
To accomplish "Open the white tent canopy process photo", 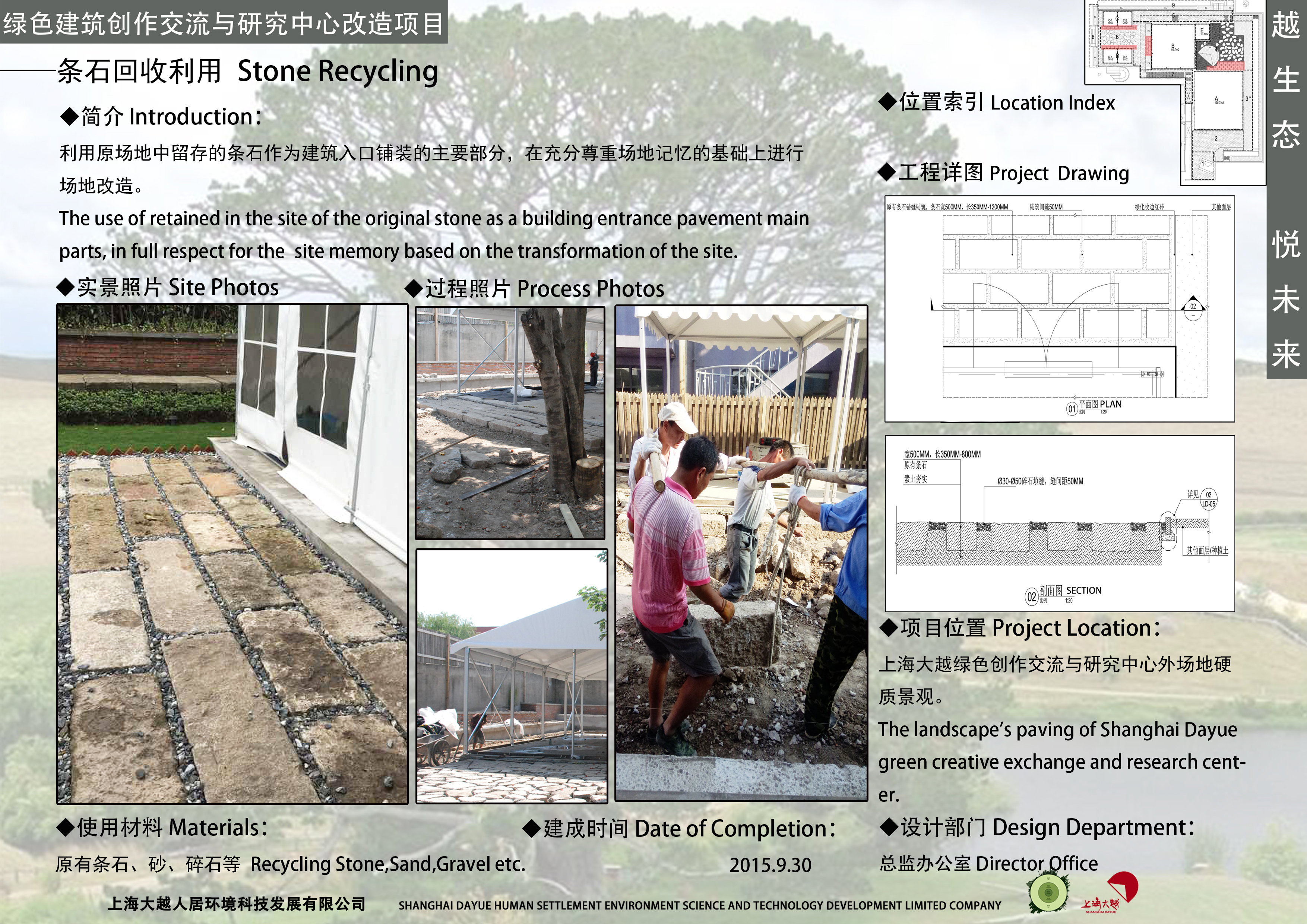I will tap(512, 676).
